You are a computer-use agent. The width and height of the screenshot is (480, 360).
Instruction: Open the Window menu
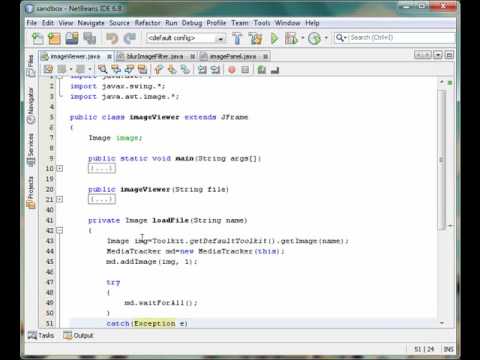pyautogui.click(x=287, y=23)
